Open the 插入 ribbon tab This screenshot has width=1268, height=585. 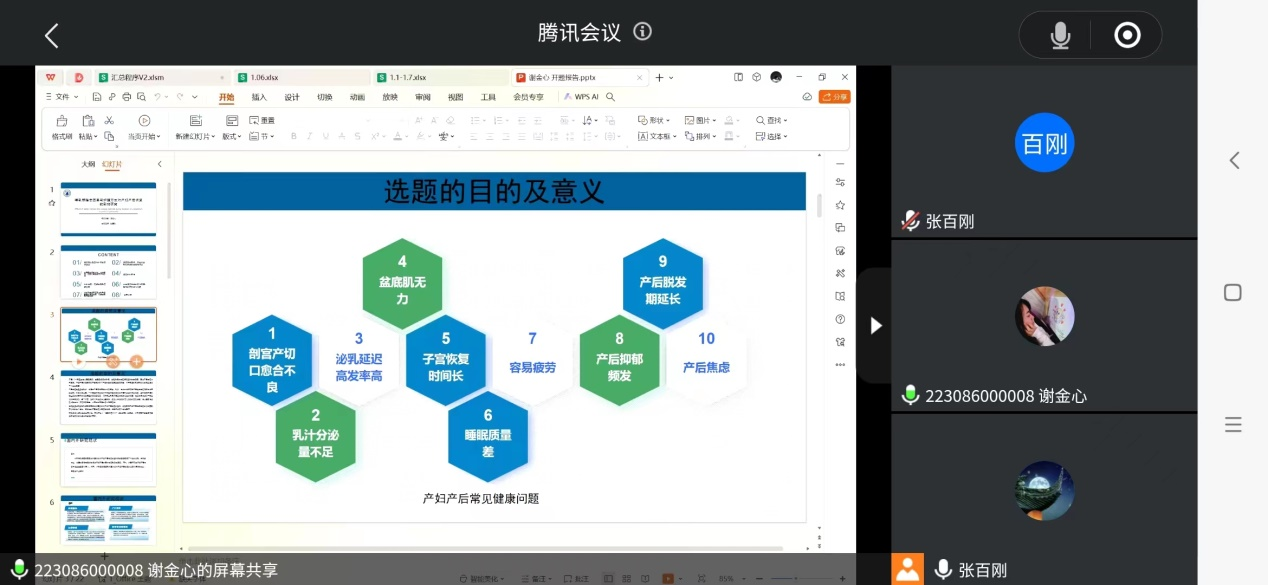259,97
